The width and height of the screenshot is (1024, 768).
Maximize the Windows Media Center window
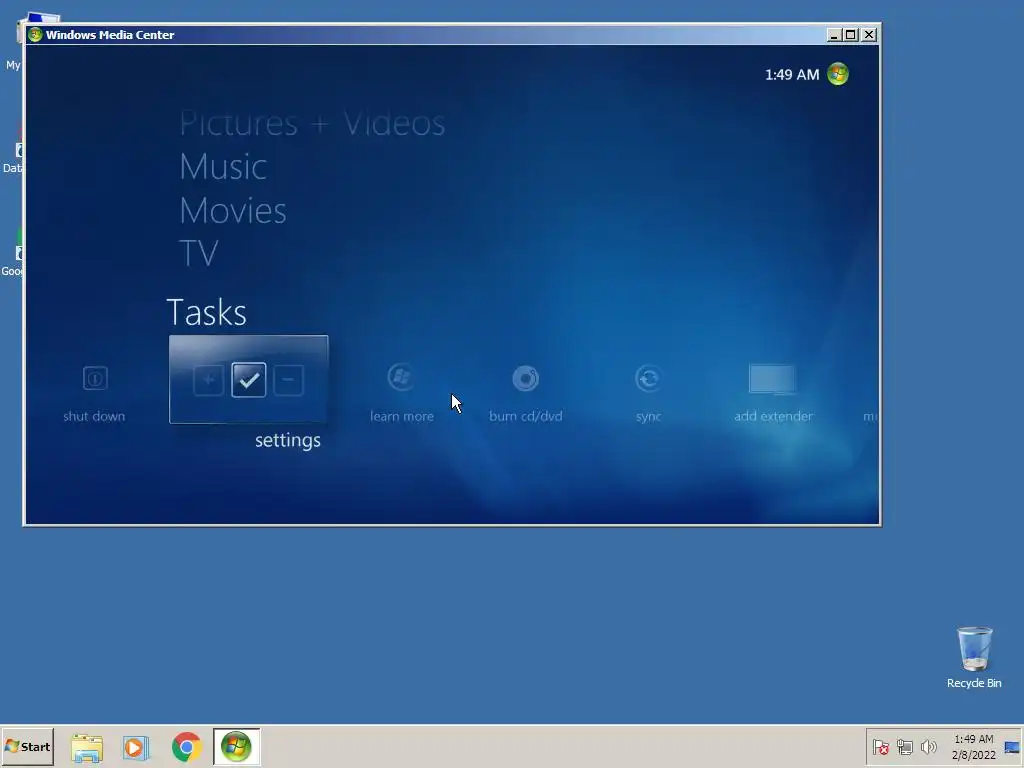(x=850, y=35)
